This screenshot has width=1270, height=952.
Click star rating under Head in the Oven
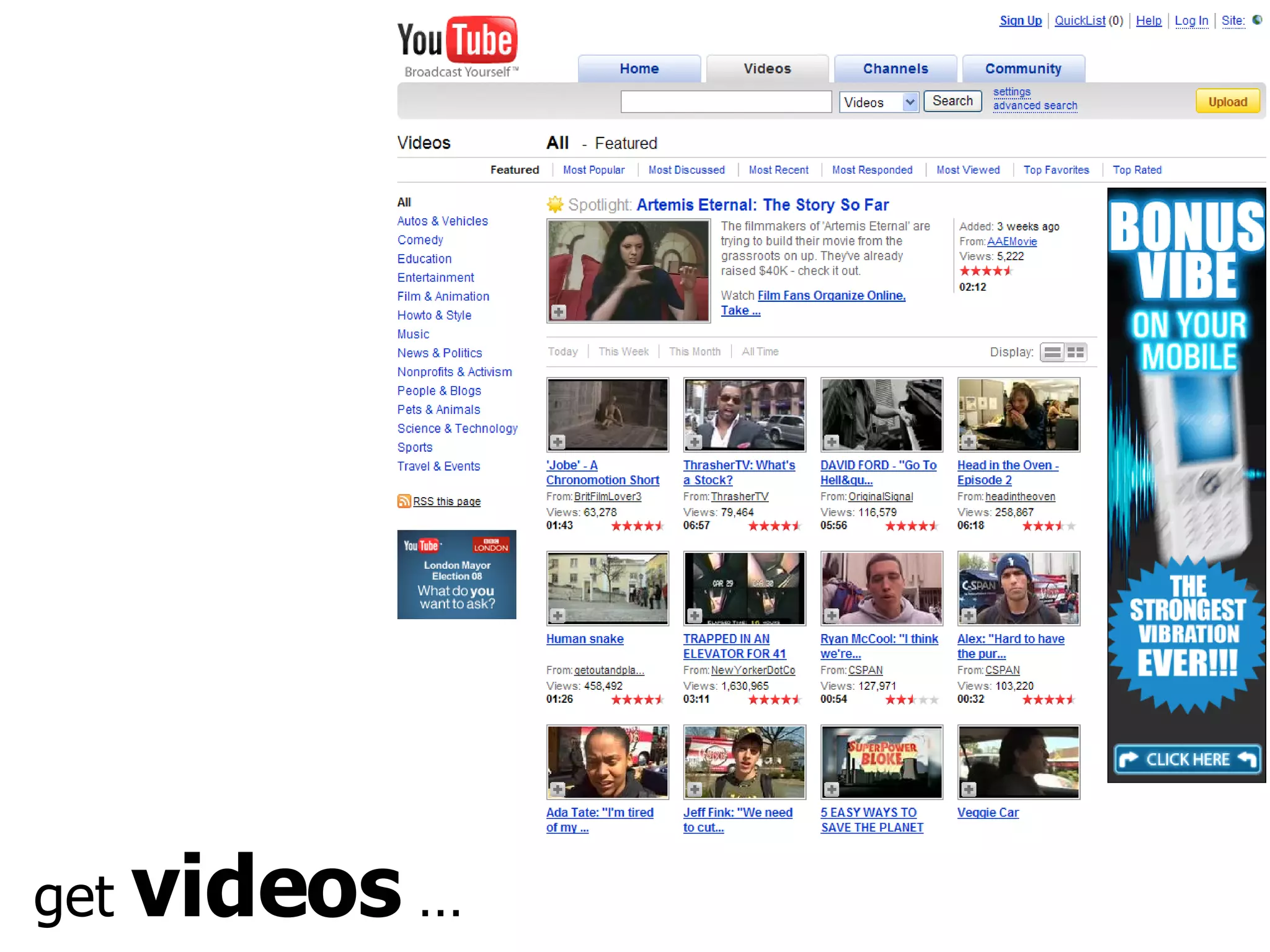[x=1049, y=526]
